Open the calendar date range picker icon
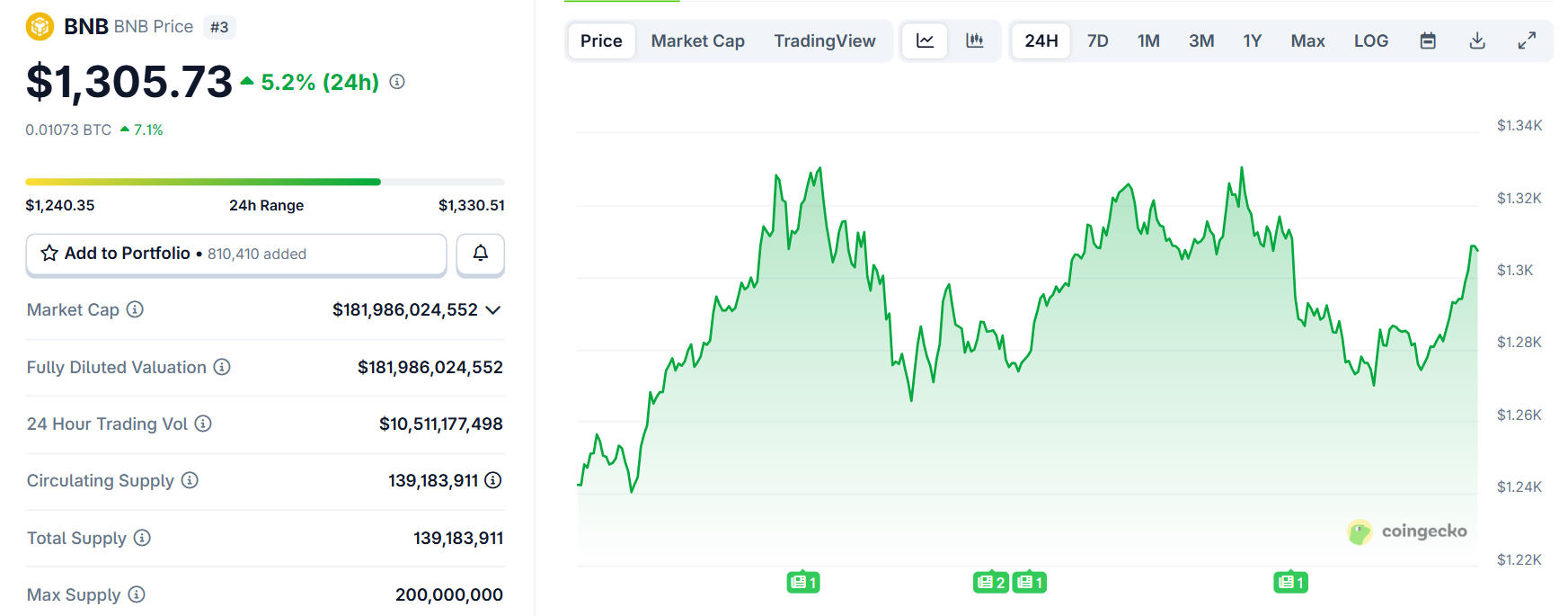Image resolution: width=1568 pixels, height=616 pixels. (1428, 40)
